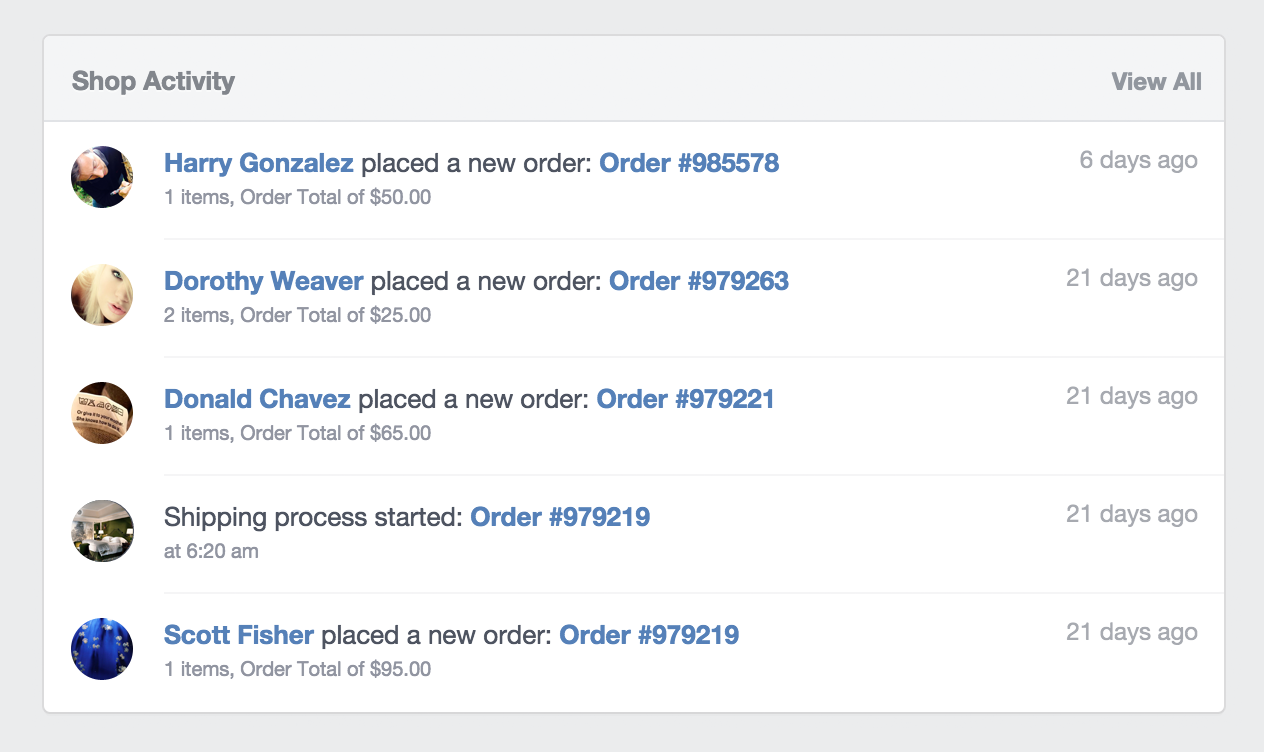Open the View All link
This screenshot has height=752, width=1264.
1156,82
